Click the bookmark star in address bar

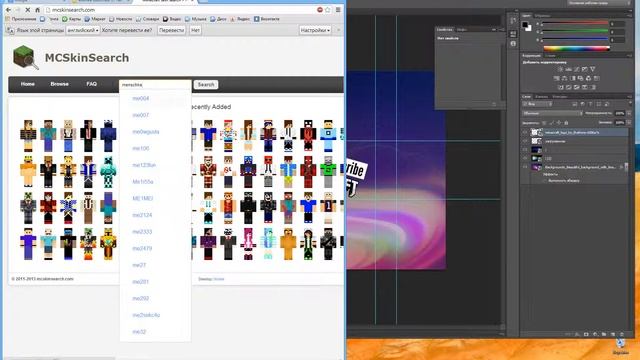pyautogui.click(x=328, y=10)
